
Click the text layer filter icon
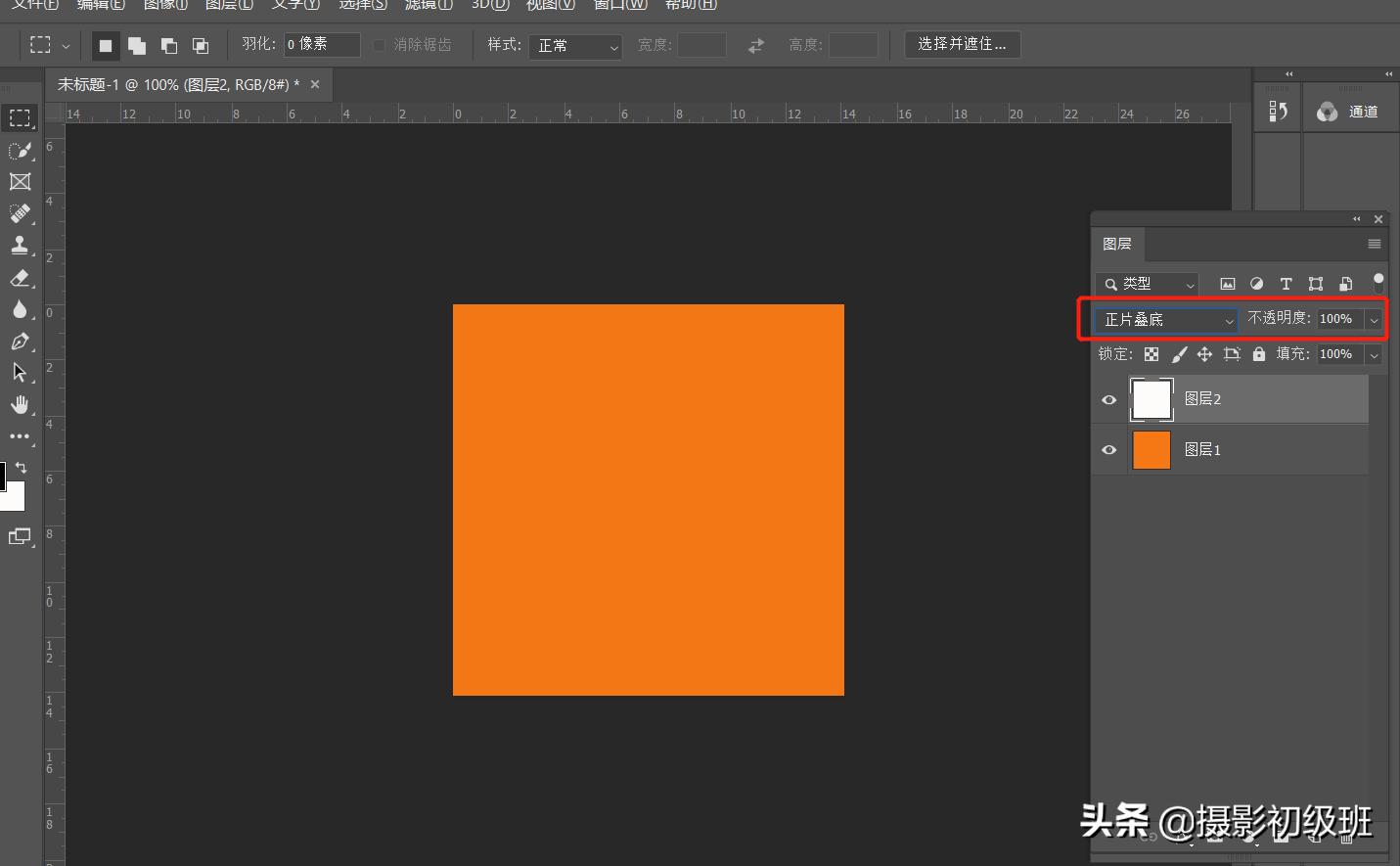[x=1286, y=284]
